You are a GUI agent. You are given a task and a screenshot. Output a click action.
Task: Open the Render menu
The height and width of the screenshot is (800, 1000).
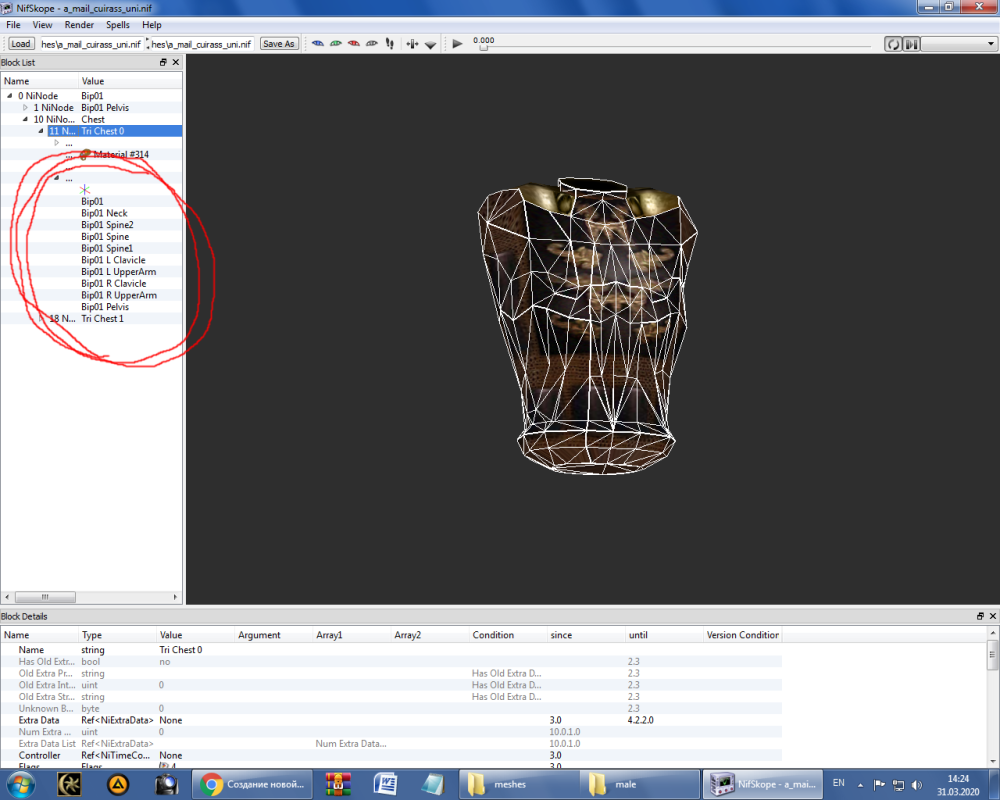79,25
